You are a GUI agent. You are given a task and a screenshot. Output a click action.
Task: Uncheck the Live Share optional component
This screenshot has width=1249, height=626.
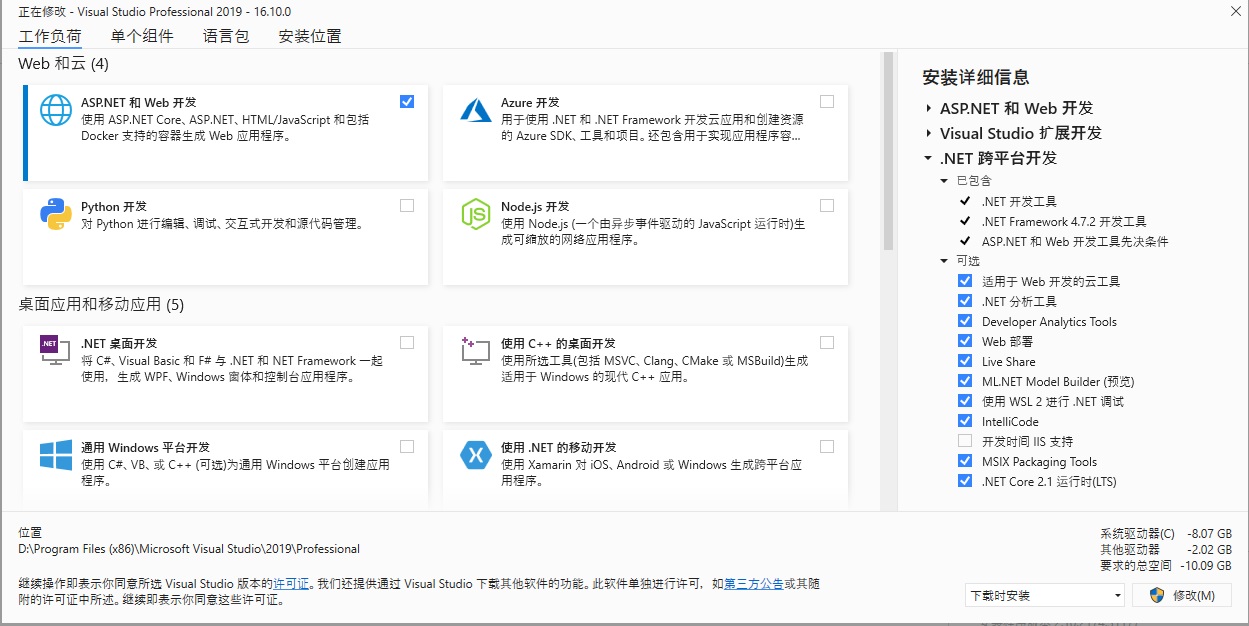pos(965,361)
